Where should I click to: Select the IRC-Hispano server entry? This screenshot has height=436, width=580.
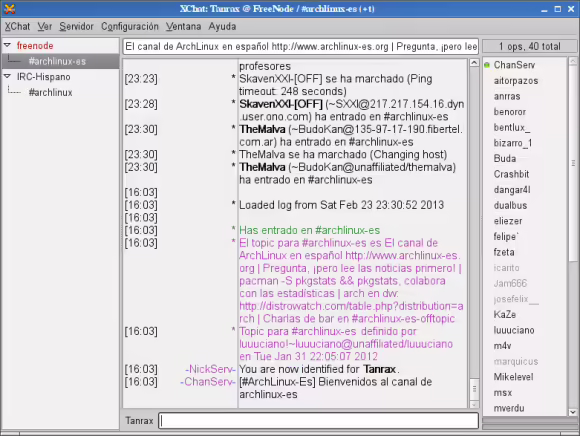click(x=43, y=77)
